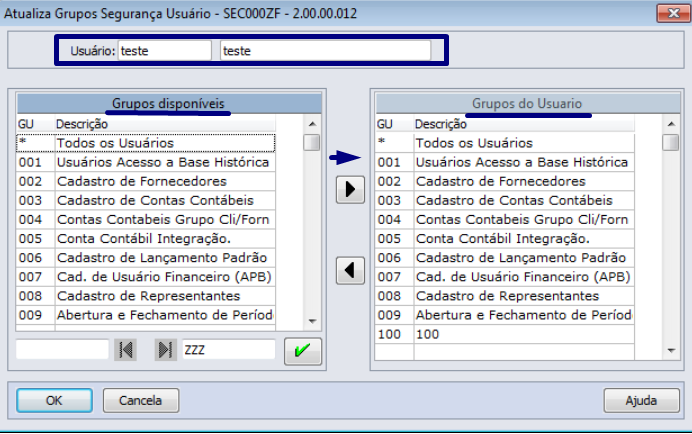Remove group from user with left arrow
This screenshot has width=692, height=434.
tap(350, 270)
